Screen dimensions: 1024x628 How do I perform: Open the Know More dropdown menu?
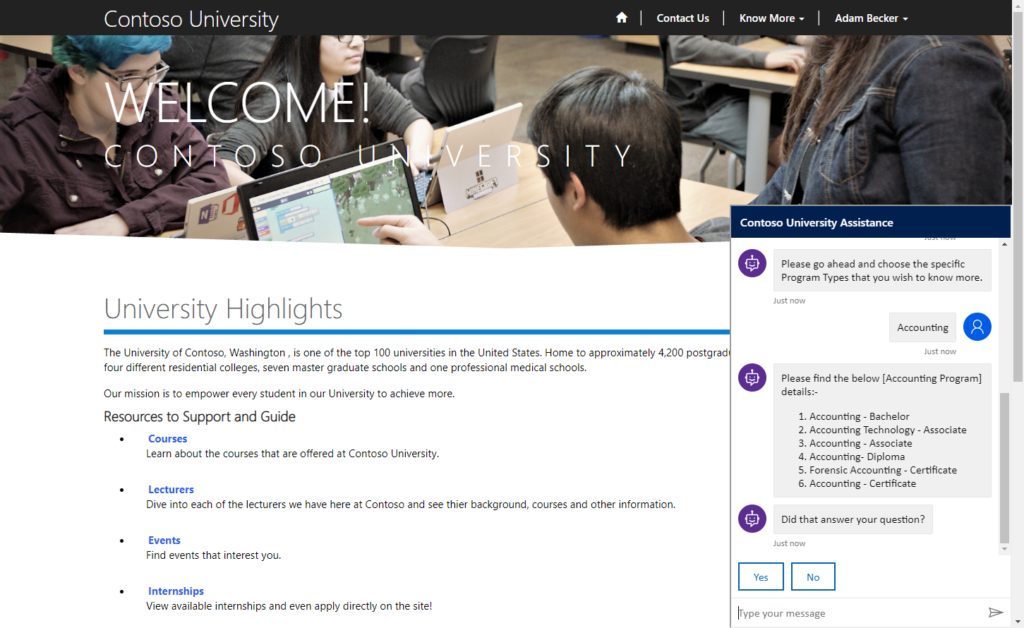[770, 17]
